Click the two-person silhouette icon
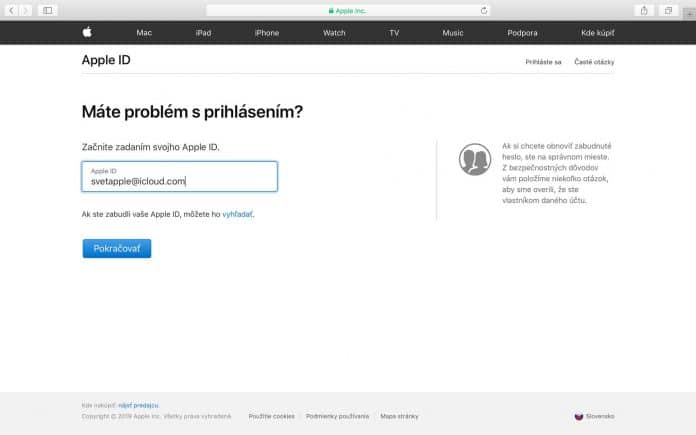 475,159
